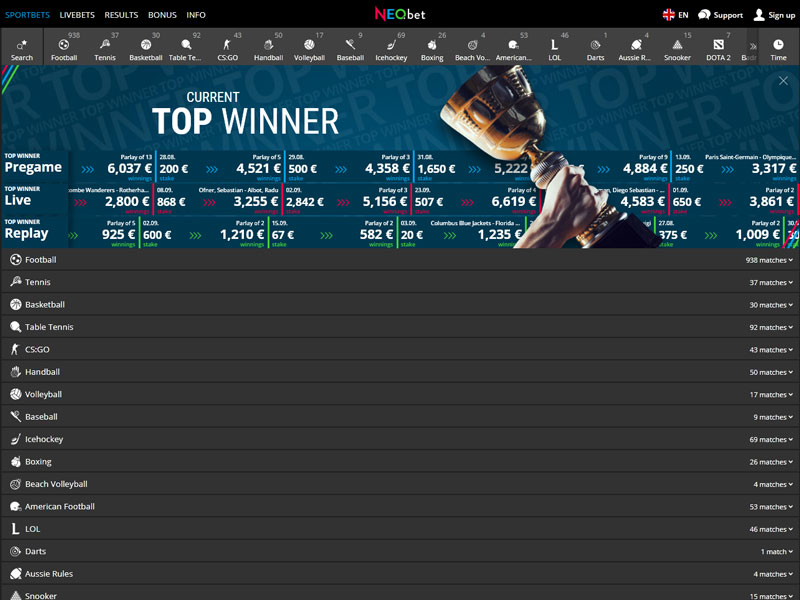The image size is (800, 600).
Task: Expand Handball 50 matches list
Action: pyautogui.click(x=771, y=372)
